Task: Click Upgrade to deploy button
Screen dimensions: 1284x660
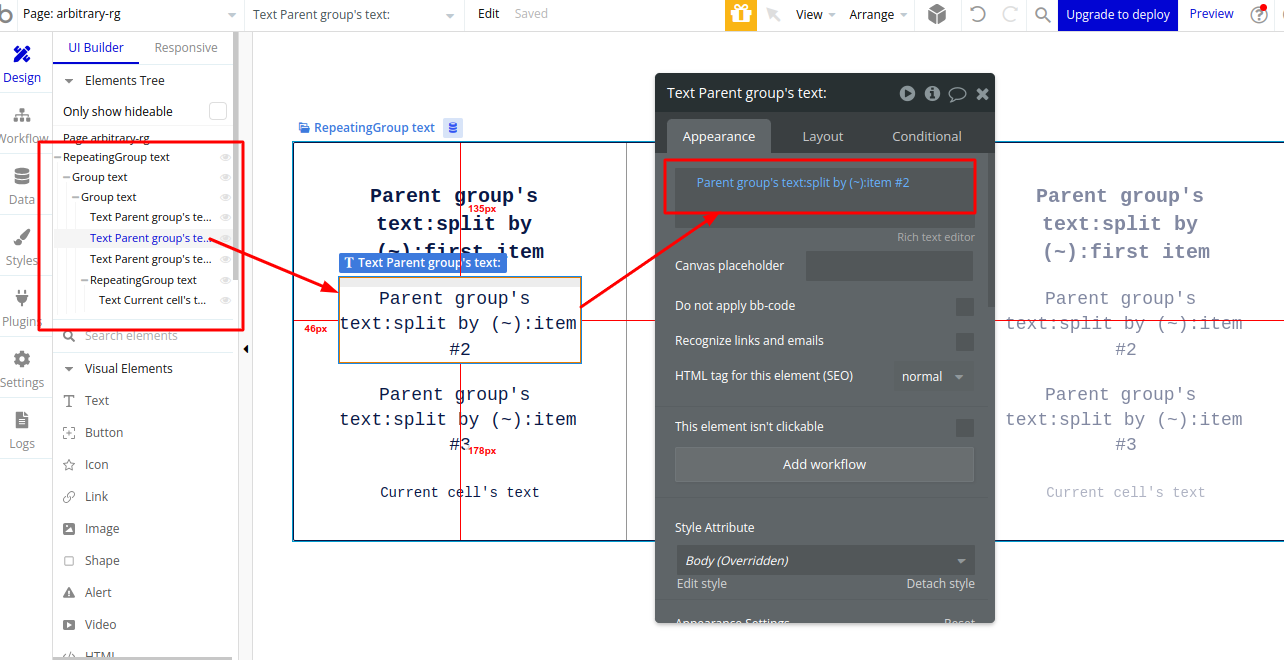Action: 1118,14
